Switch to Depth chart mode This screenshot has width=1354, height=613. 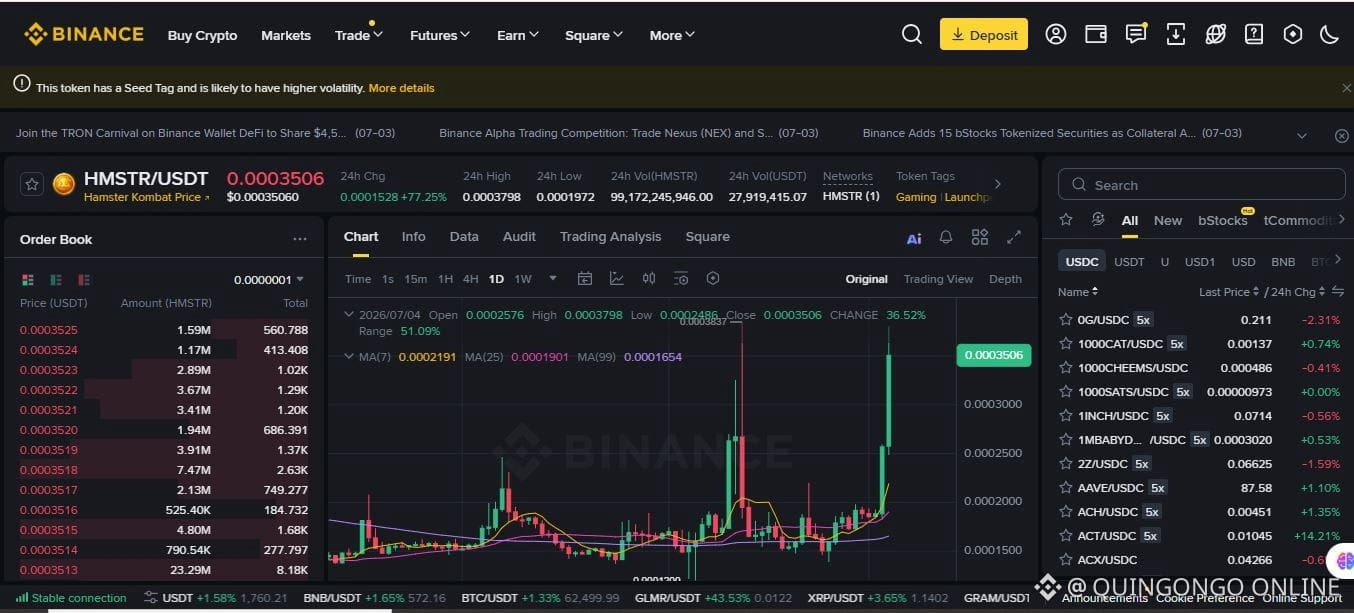pyautogui.click(x=1005, y=279)
